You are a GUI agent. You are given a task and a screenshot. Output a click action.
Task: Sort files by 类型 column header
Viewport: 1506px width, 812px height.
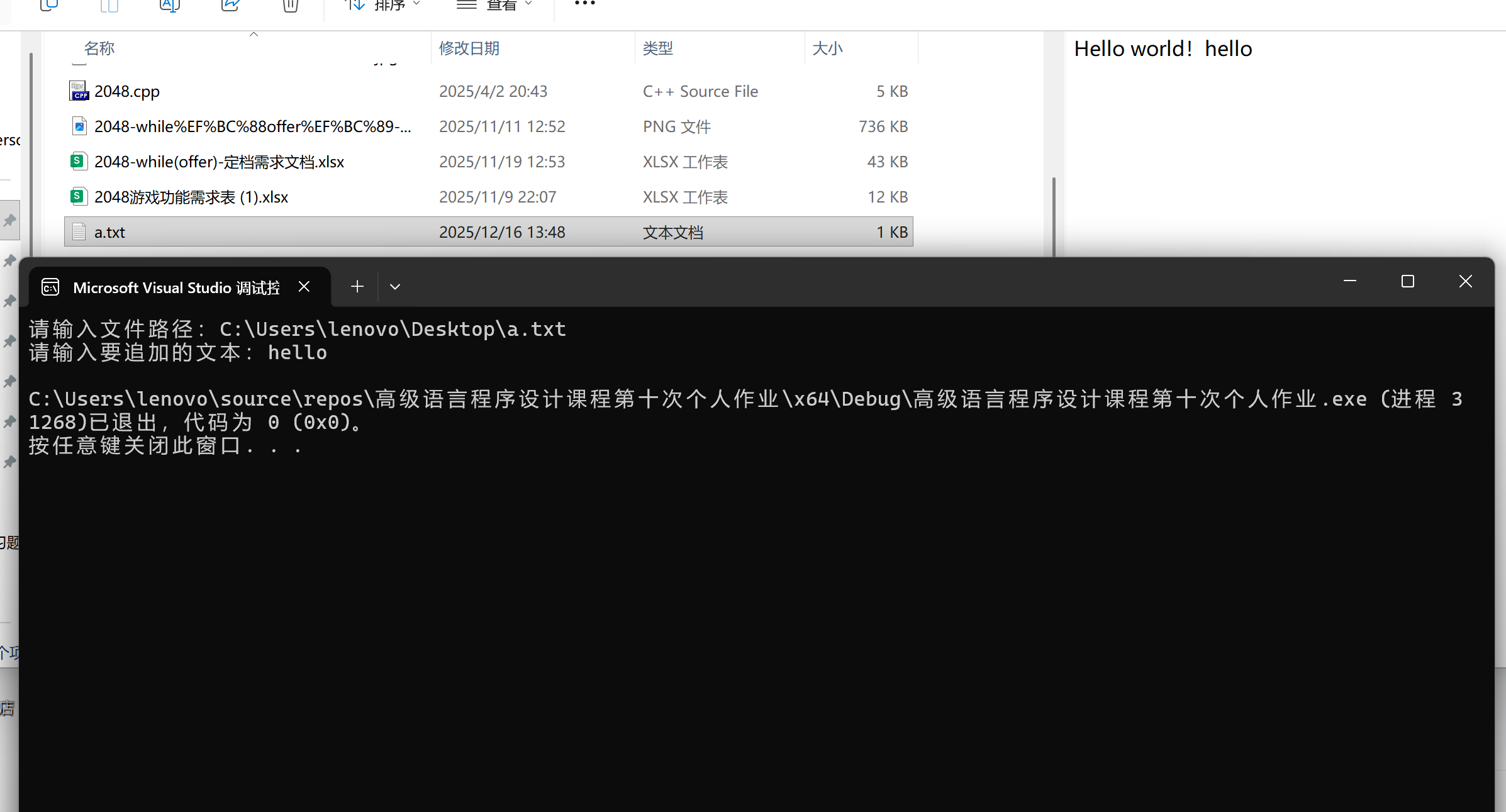tap(657, 48)
